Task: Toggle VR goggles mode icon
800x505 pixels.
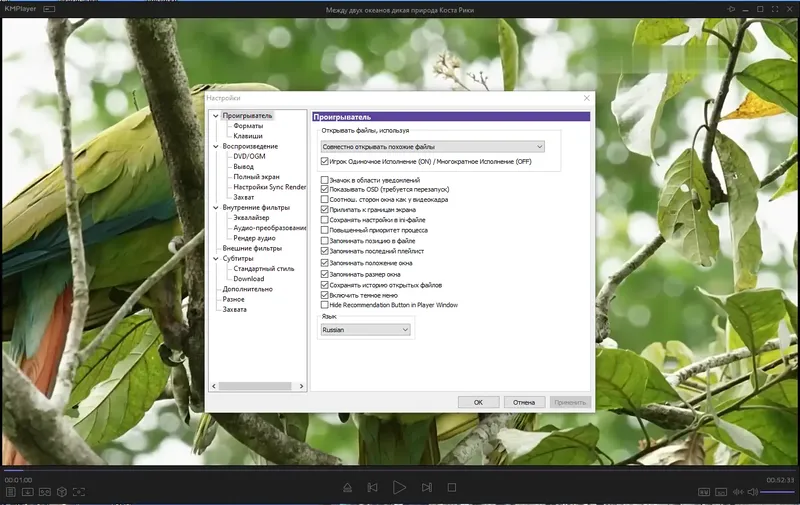Action: click(45, 492)
